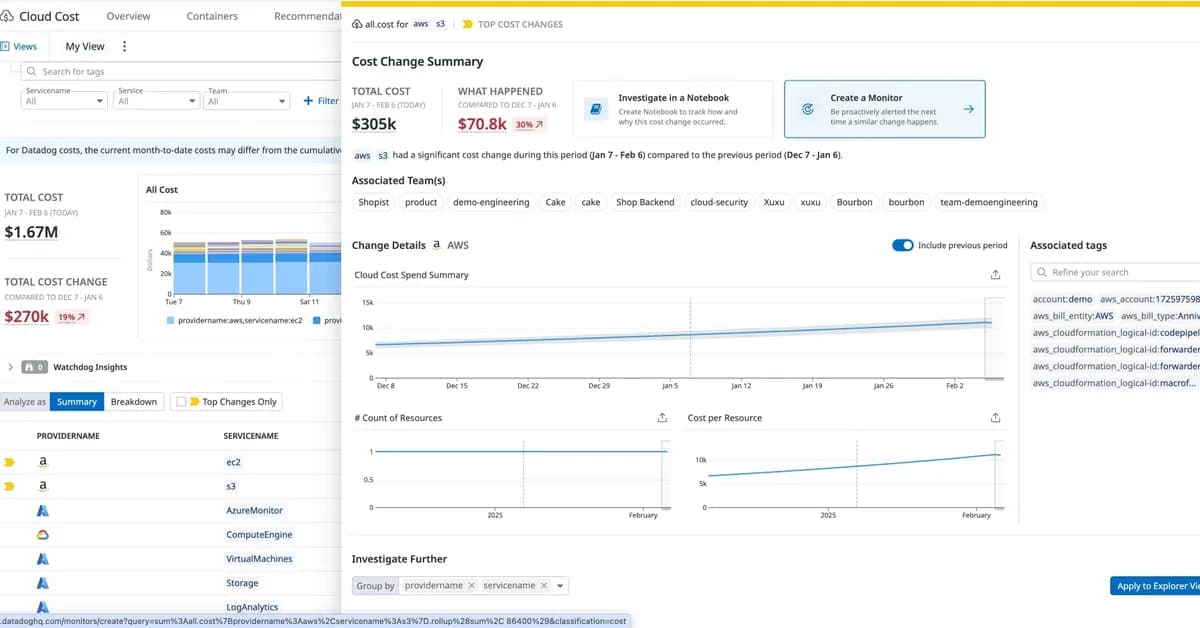
Task: Check the Top Changes Only checkbox
Action: [180, 402]
